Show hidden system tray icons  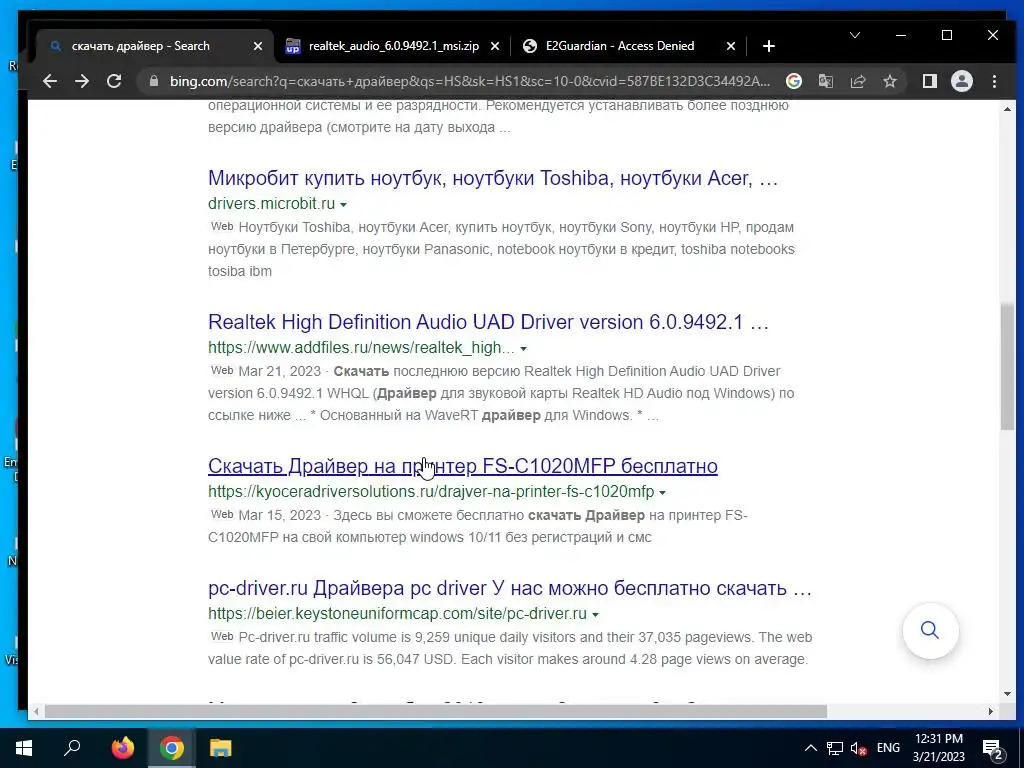(810, 748)
